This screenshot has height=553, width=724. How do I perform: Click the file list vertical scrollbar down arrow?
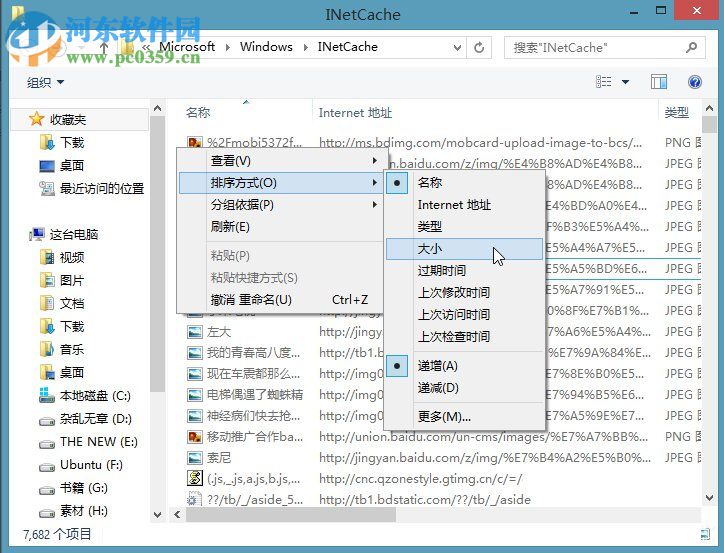[x=709, y=498]
